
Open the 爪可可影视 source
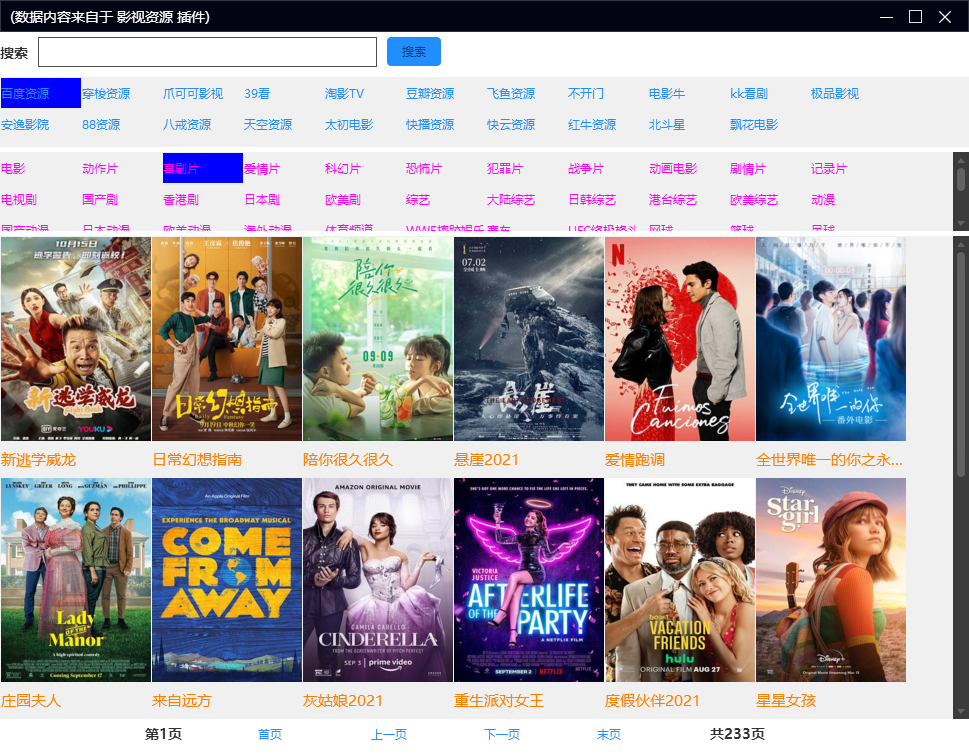point(193,93)
